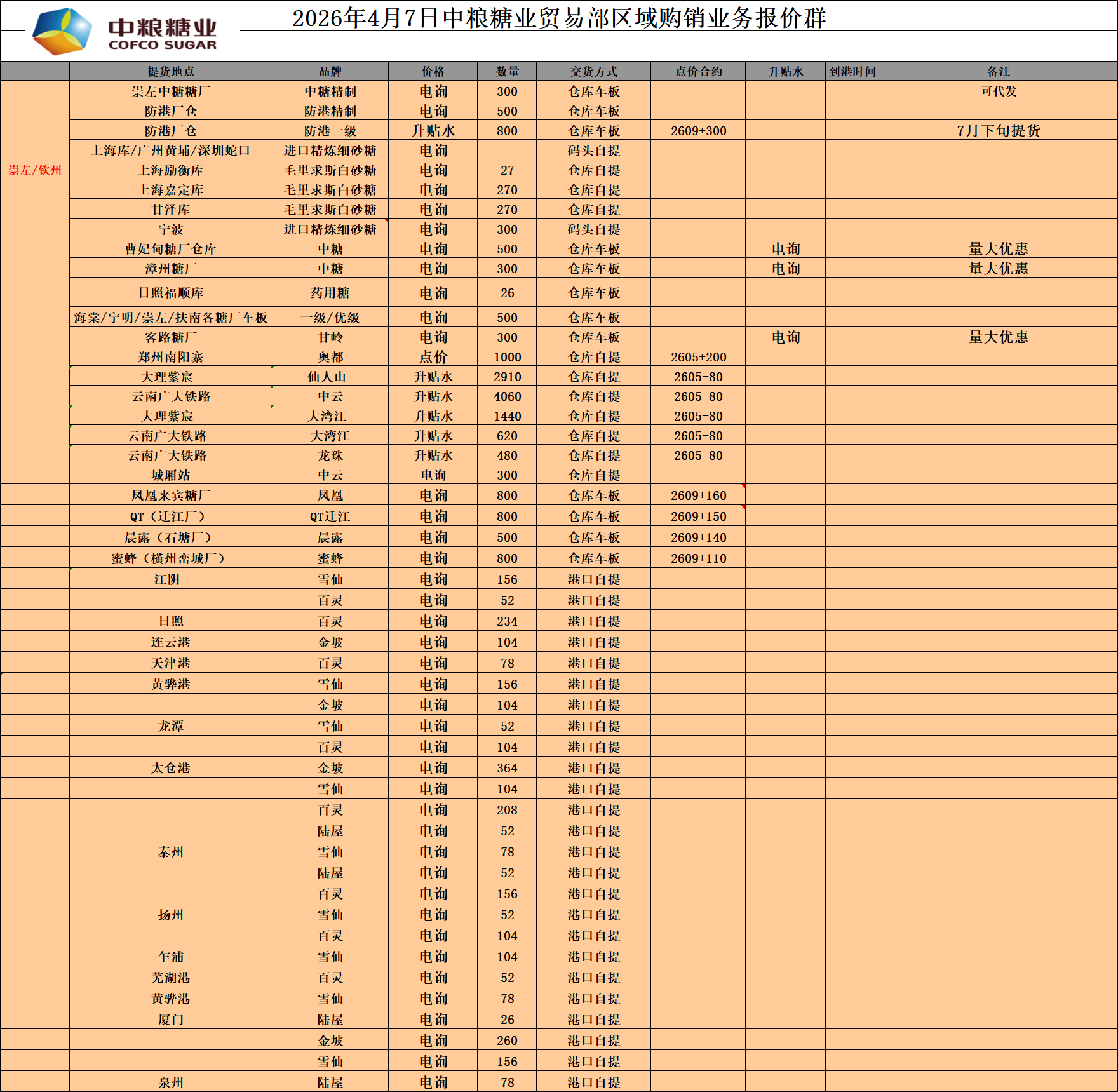Select the 2910 quantity cell
1118x1092 pixels.
(x=507, y=376)
